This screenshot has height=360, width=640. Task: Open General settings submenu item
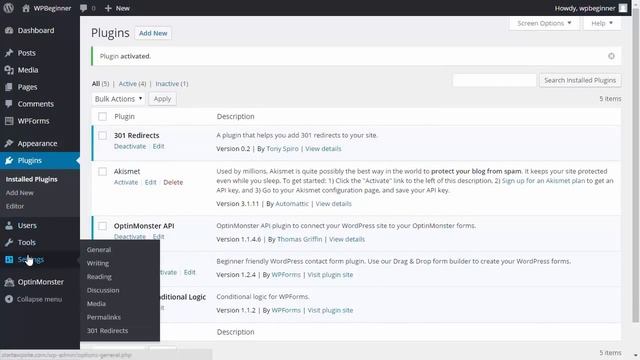coord(99,250)
